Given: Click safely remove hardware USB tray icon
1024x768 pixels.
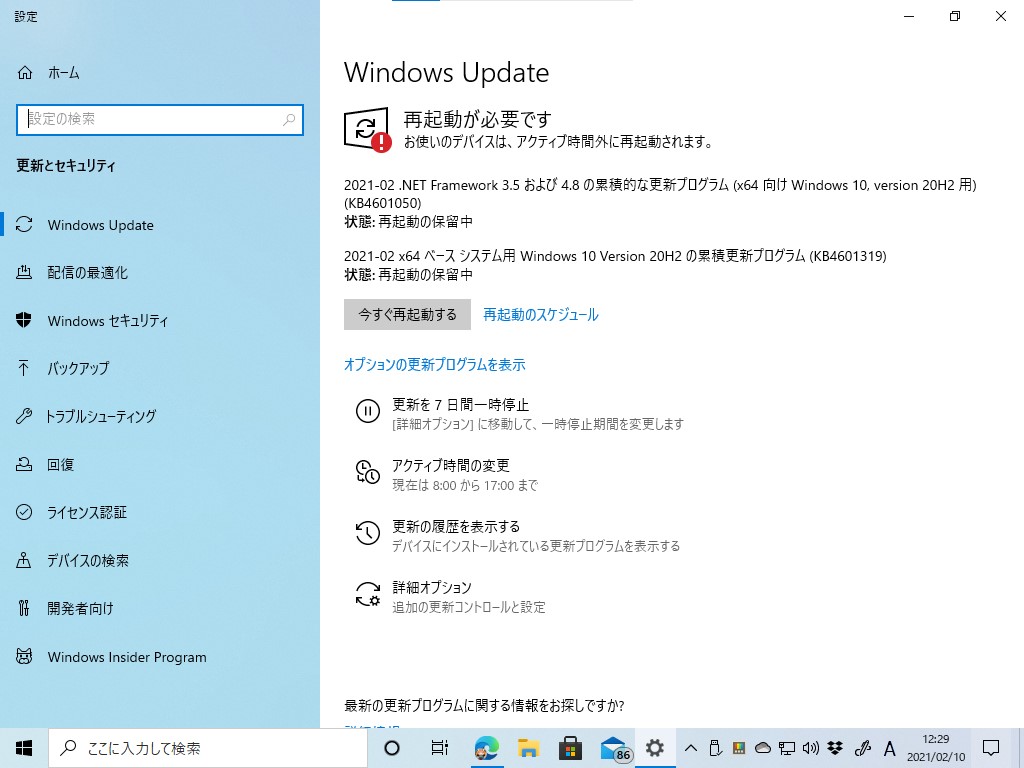Looking at the screenshot, I should pos(714,748).
